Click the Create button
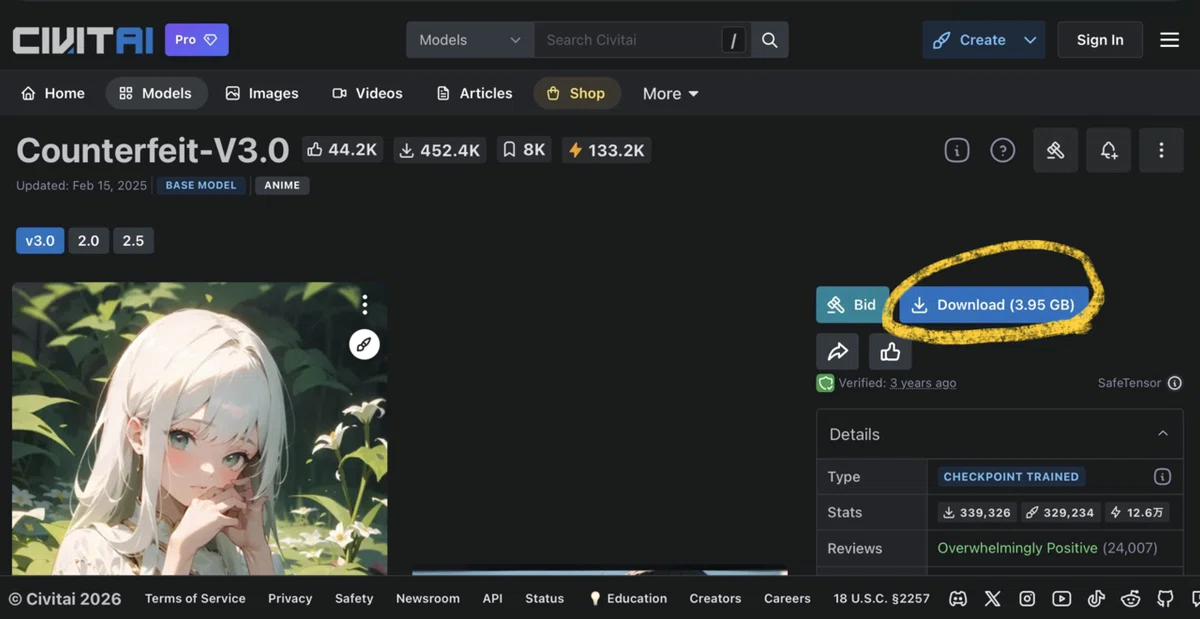Screen dimensions: 1200x619 point(970,40)
